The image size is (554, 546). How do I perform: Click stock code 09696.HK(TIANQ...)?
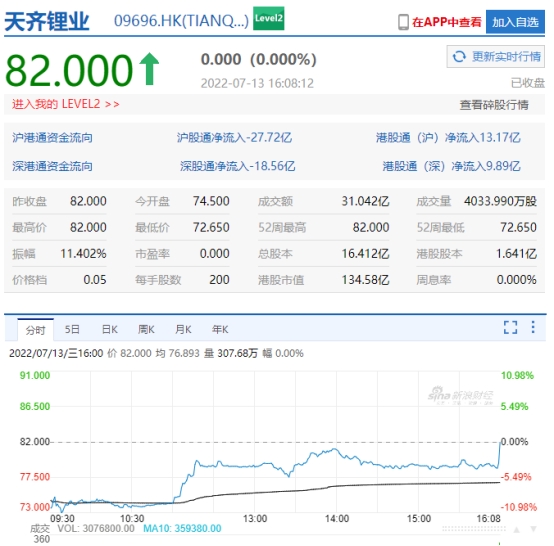(x=181, y=21)
